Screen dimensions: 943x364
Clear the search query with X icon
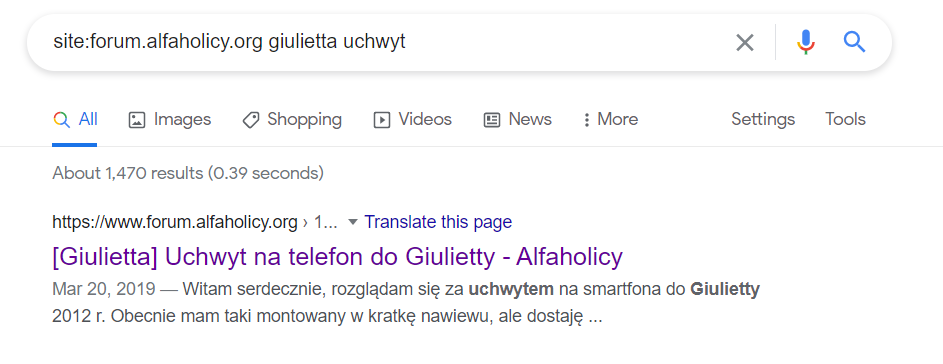pyautogui.click(x=745, y=42)
